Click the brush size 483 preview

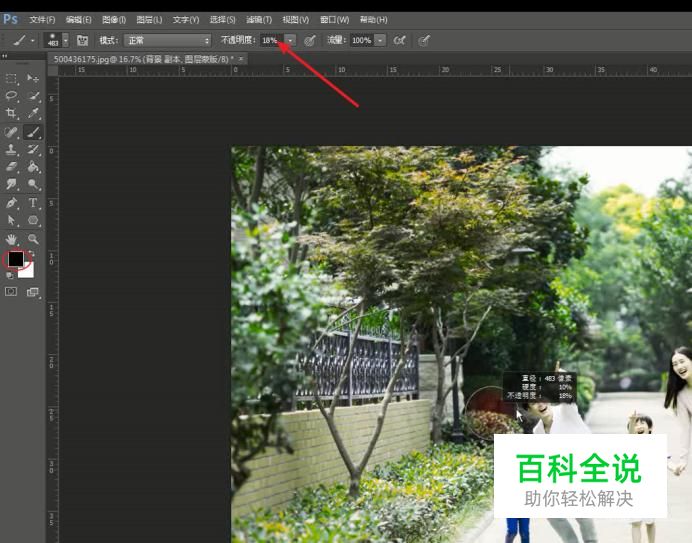coord(53,40)
